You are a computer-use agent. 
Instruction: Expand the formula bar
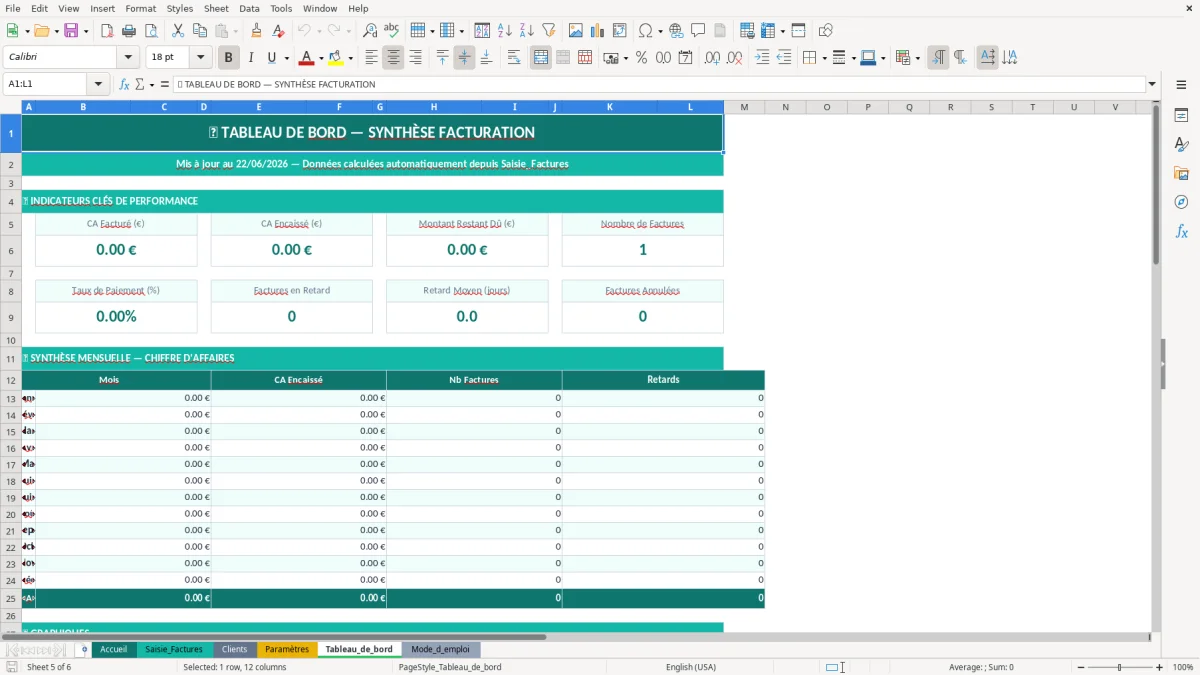tap(1152, 84)
